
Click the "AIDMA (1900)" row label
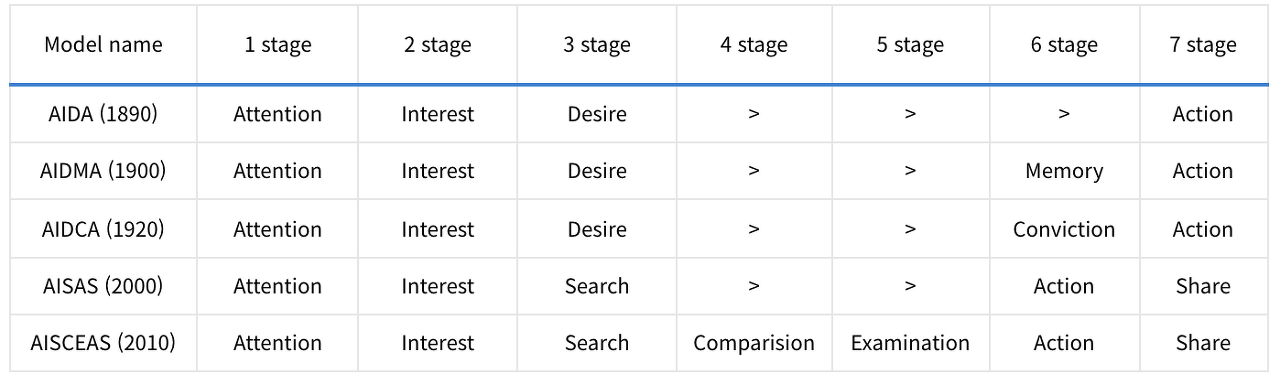(x=103, y=171)
